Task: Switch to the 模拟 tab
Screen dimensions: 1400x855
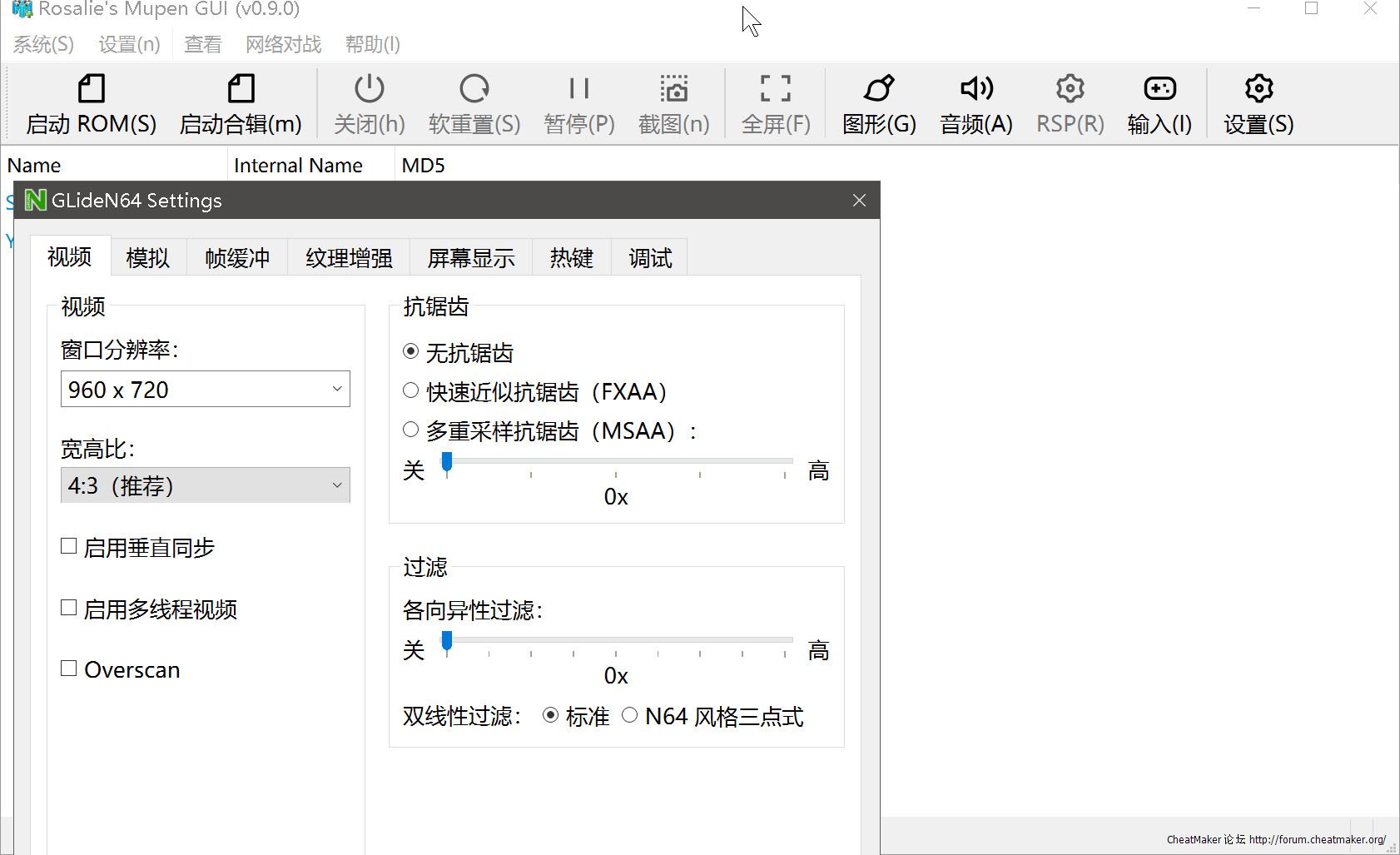Action: 148,258
